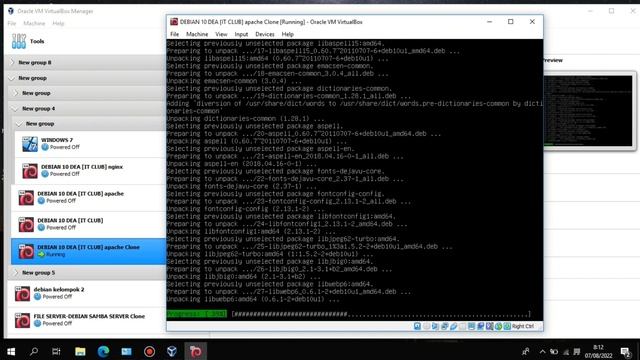This screenshot has height=360, width=640.
Task: Expand the New group 5 chevron
Action: (16, 272)
